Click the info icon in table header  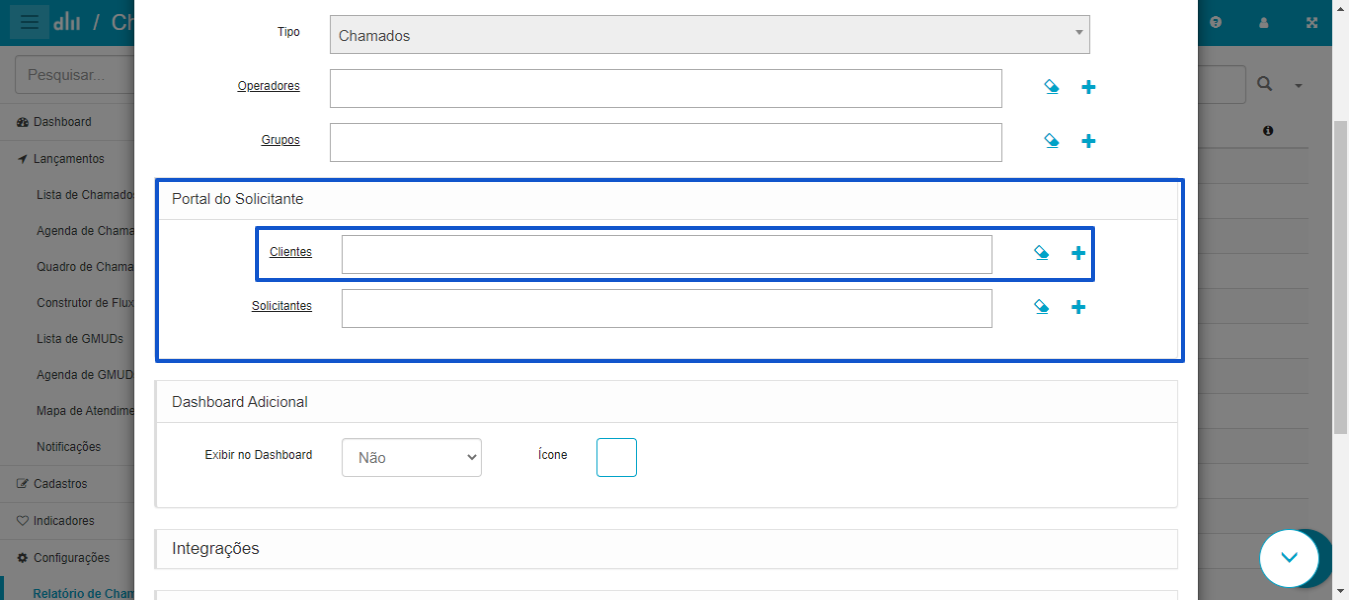click(x=1268, y=131)
